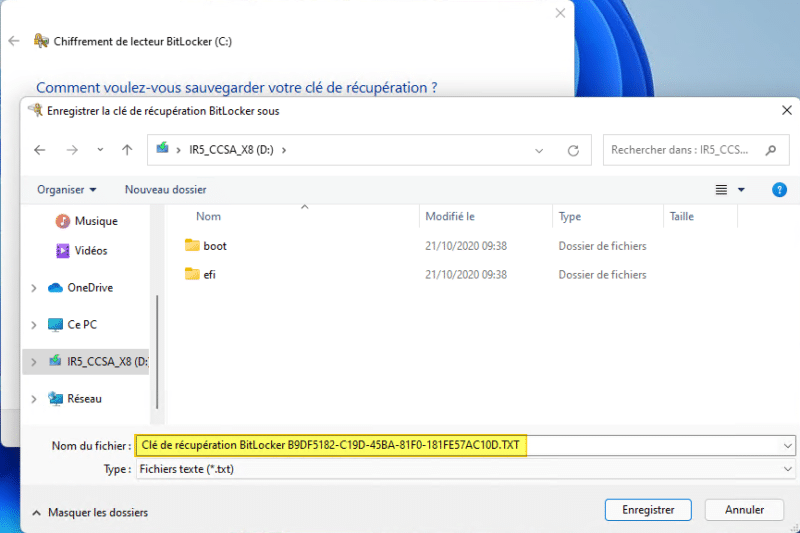The image size is (800, 533).
Task: Create a Nouveau dossier
Action: [x=165, y=190]
